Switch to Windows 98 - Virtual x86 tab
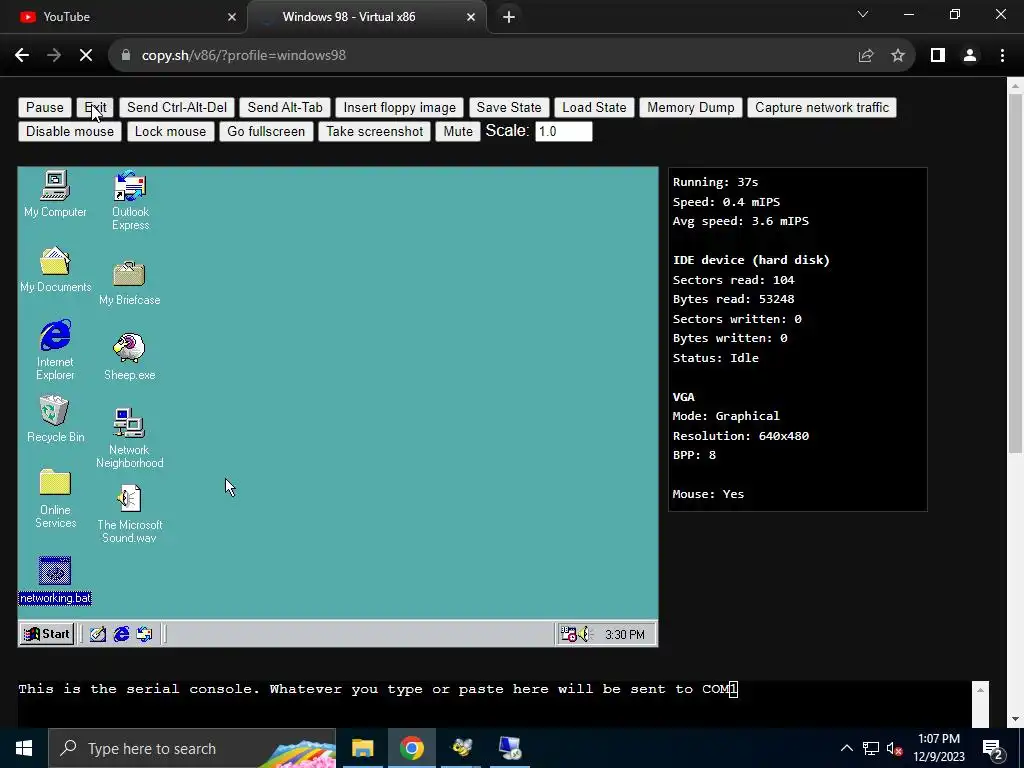 (367, 17)
